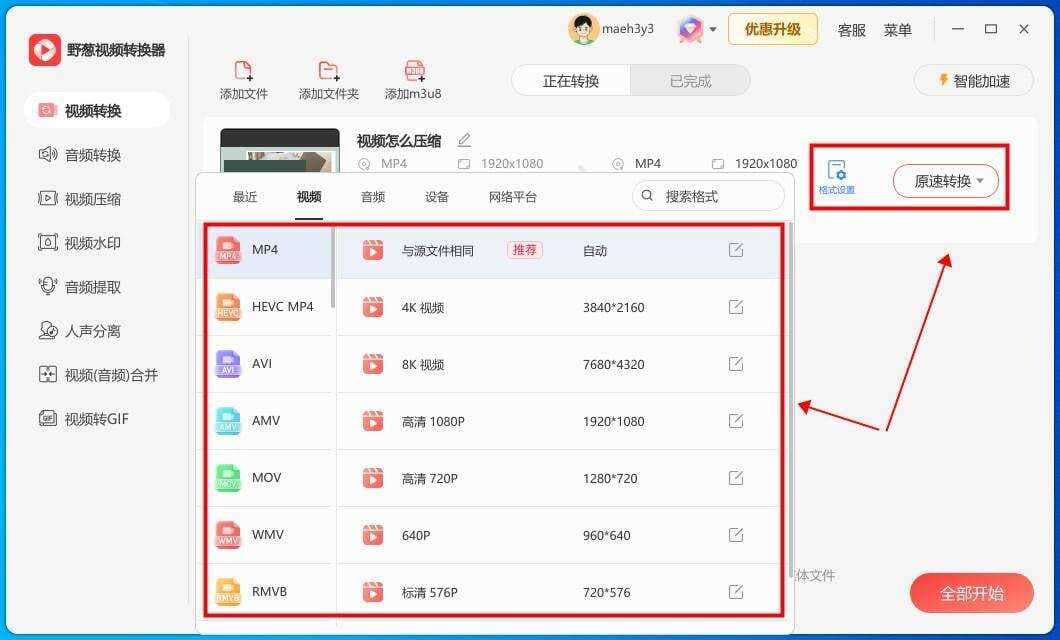This screenshot has height=640, width=1060.
Task: Choose the 3840*2160 4K video row
Action: click(x=559, y=307)
